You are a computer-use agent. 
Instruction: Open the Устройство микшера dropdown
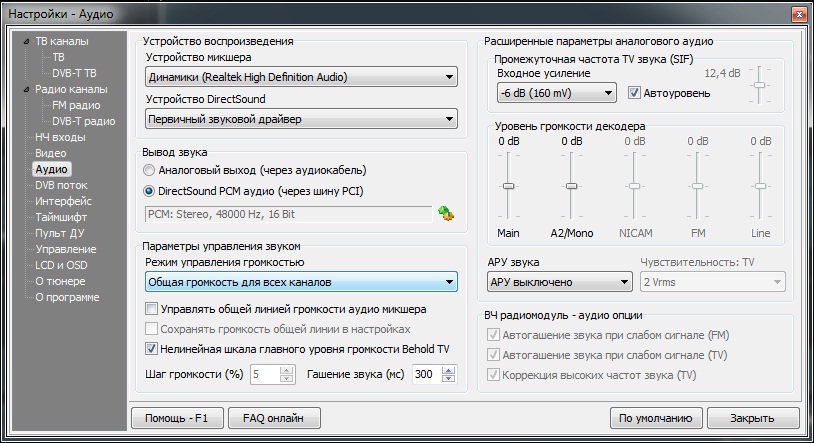tap(300, 77)
